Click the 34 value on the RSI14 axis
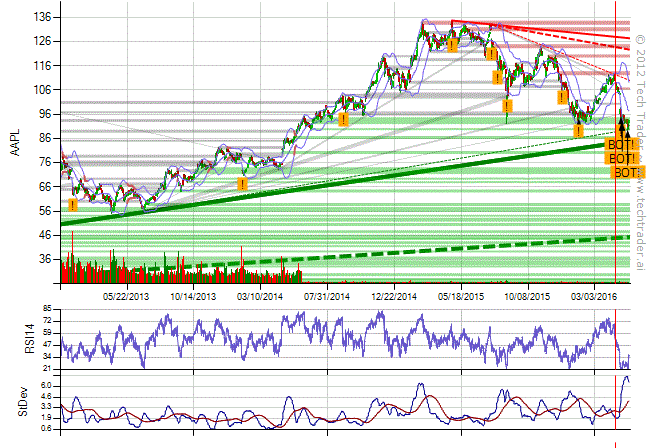This screenshot has height=448, width=657. [x=47, y=357]
